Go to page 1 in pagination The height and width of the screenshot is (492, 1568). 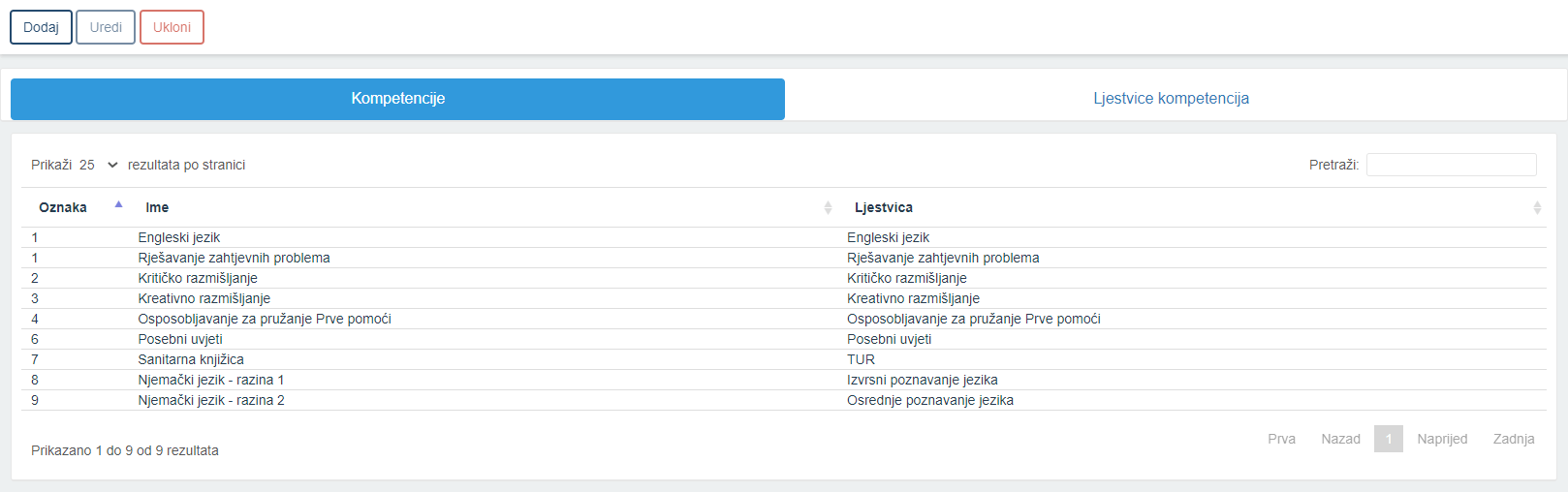coord(1388,439)
